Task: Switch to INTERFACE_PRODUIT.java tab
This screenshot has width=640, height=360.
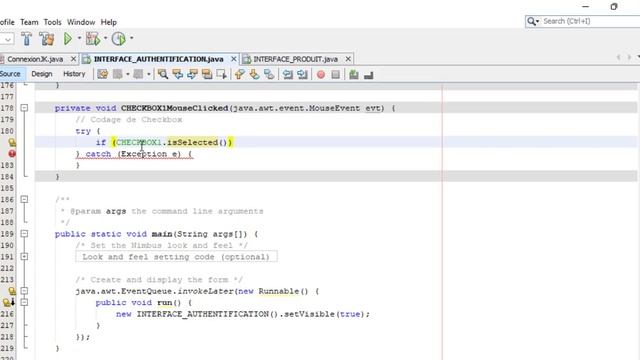Action: pos(296,59)
